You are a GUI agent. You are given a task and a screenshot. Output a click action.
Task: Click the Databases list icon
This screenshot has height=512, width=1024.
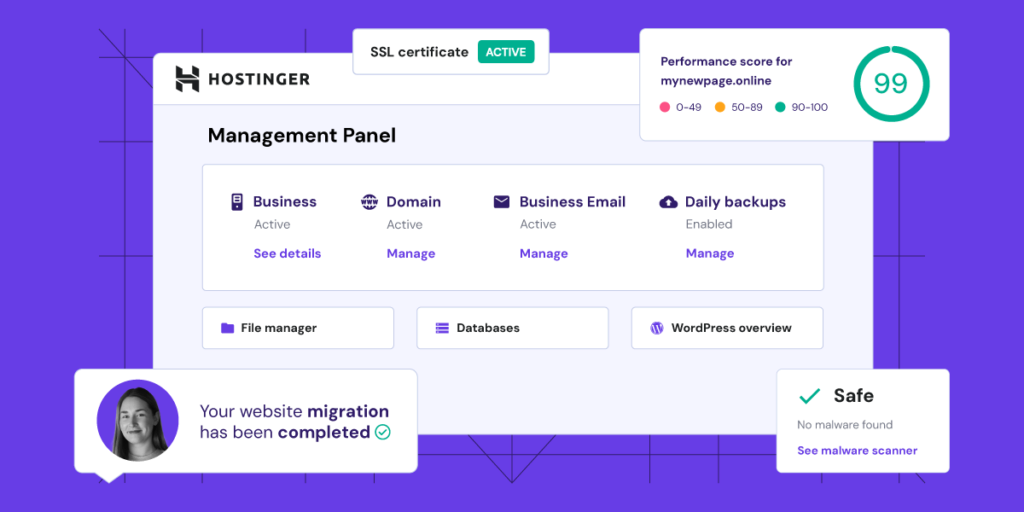click(442, 328)
